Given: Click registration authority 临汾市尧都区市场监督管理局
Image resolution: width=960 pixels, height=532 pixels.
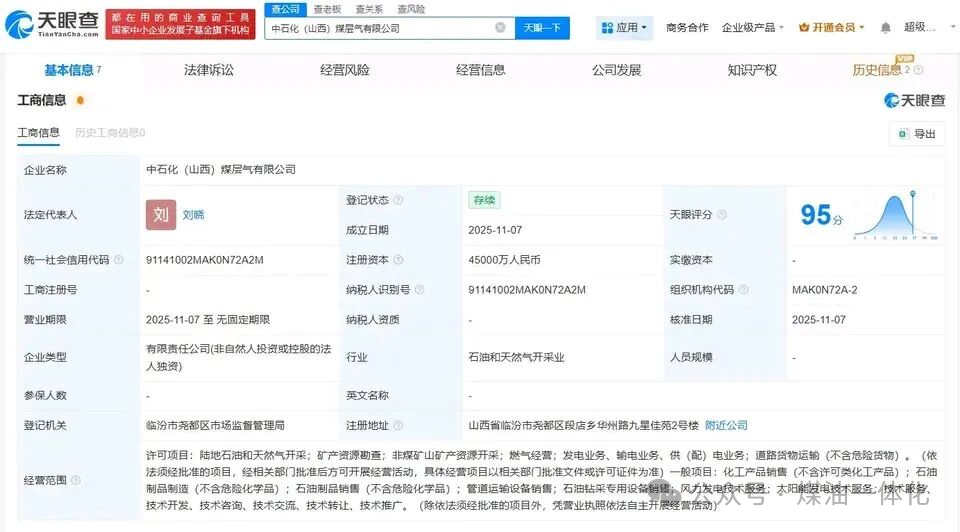Looking at the screenshot, I should pyautogui.click(x=215, y=425).
